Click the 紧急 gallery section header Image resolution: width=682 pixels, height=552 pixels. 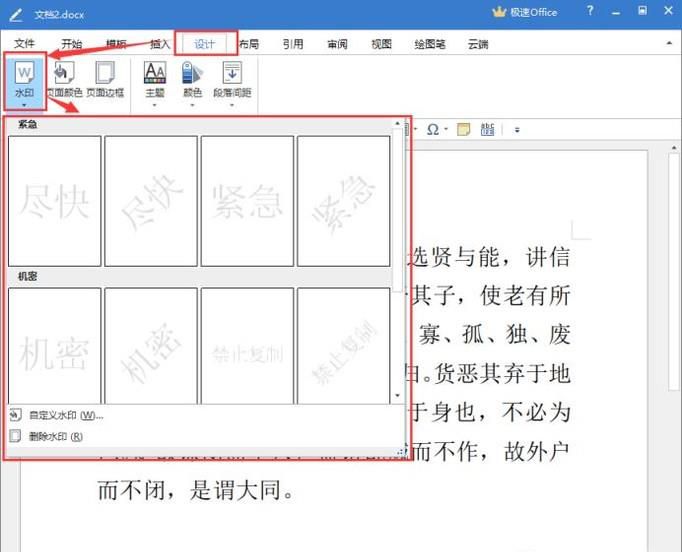coord(27,125)
